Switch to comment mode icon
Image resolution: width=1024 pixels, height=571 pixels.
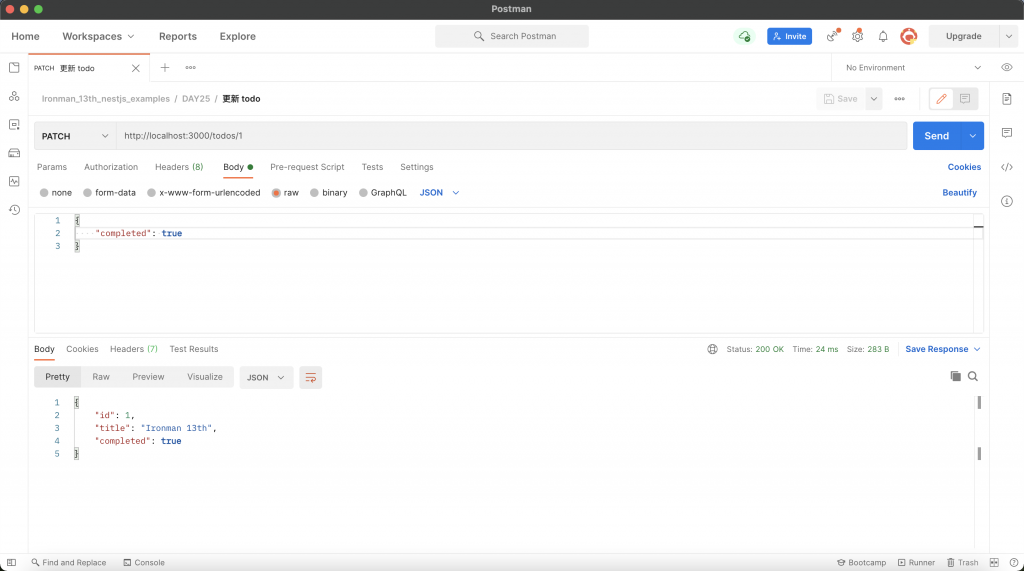click(x=965, y=99)
